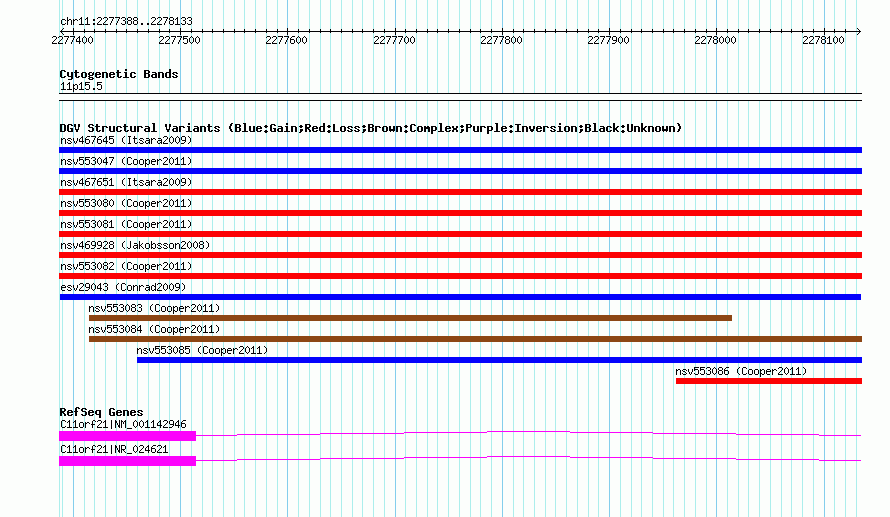Select the red loss bar for nsv553080
Screen dimensions: 890x517
point(460,213)
